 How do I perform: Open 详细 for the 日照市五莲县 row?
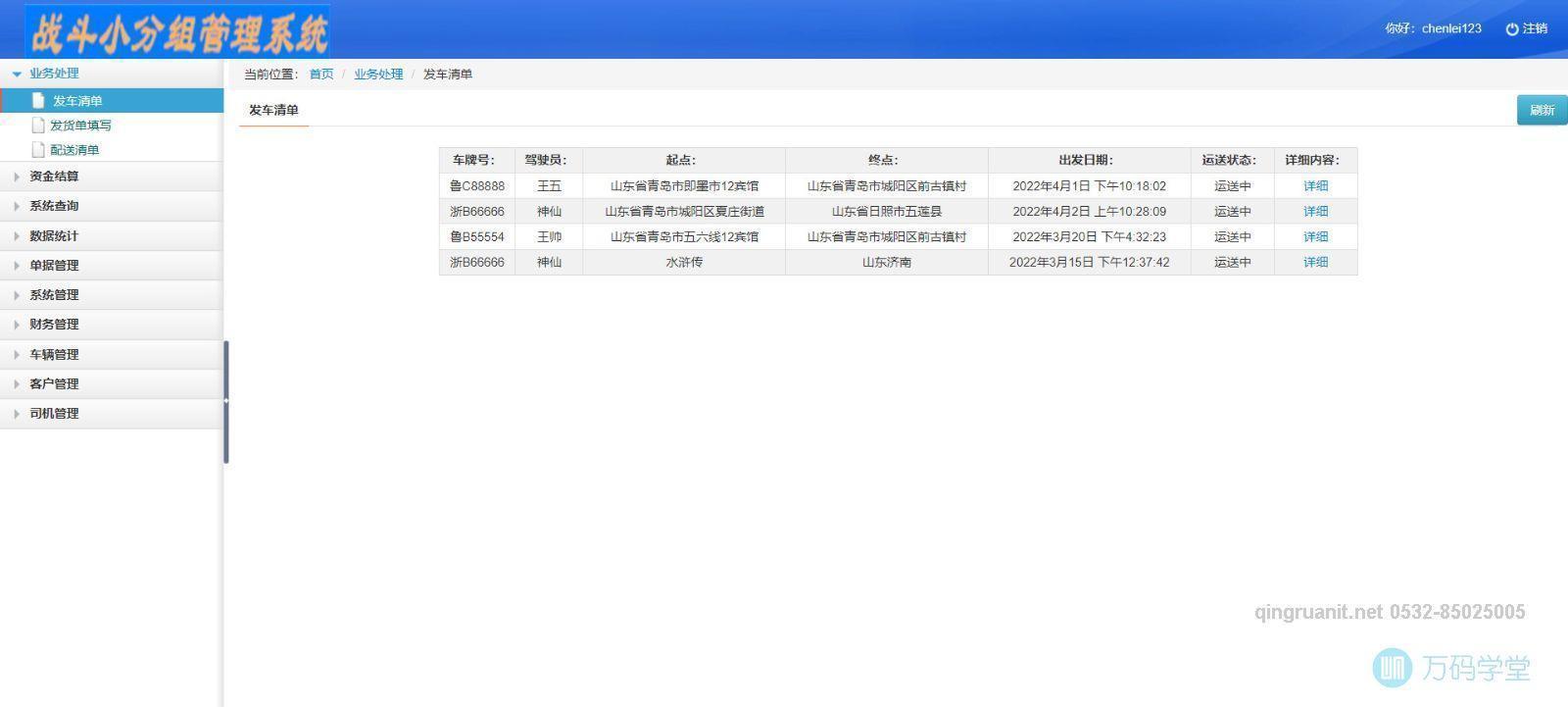pyautogui.click(x=1315, y=211)
